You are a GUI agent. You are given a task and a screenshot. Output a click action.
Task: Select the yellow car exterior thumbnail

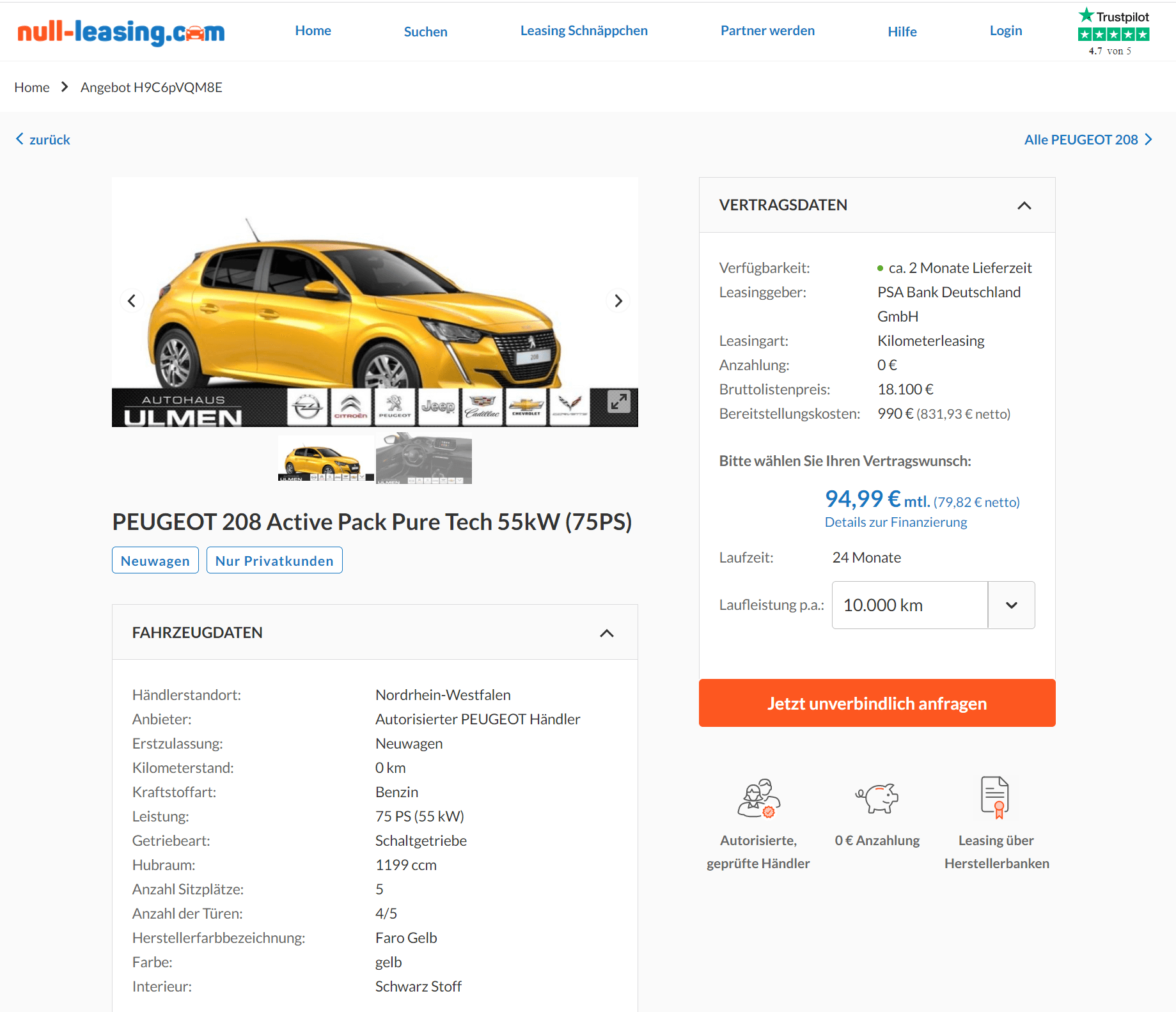326,458
